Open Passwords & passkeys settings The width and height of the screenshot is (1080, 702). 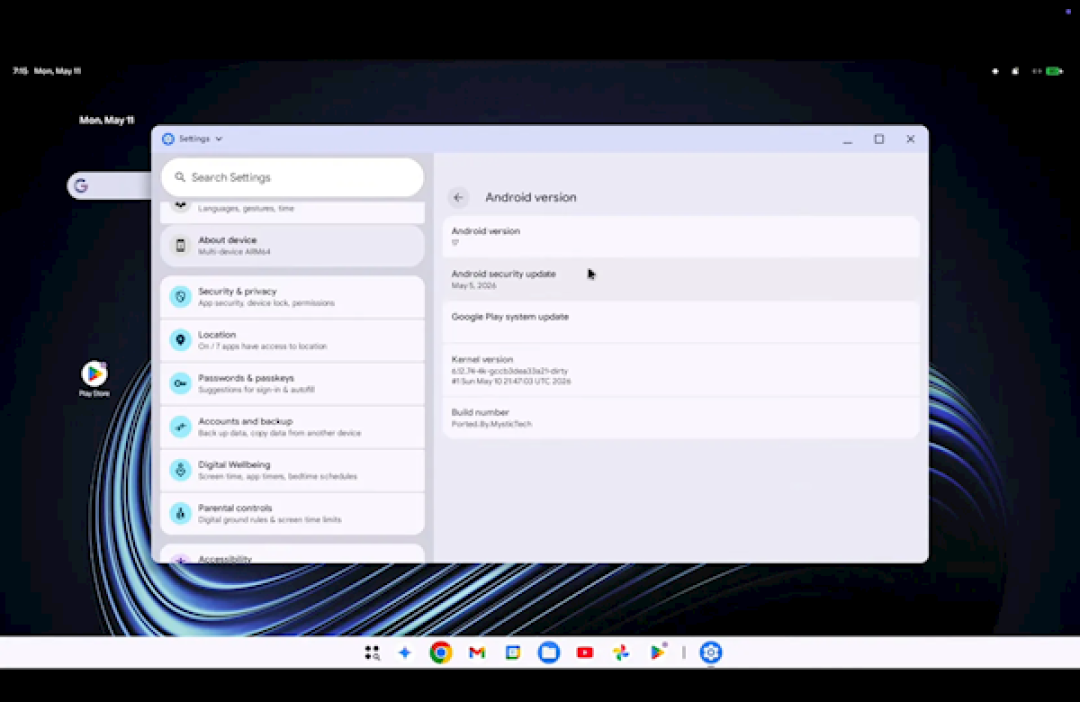point(292,384)
